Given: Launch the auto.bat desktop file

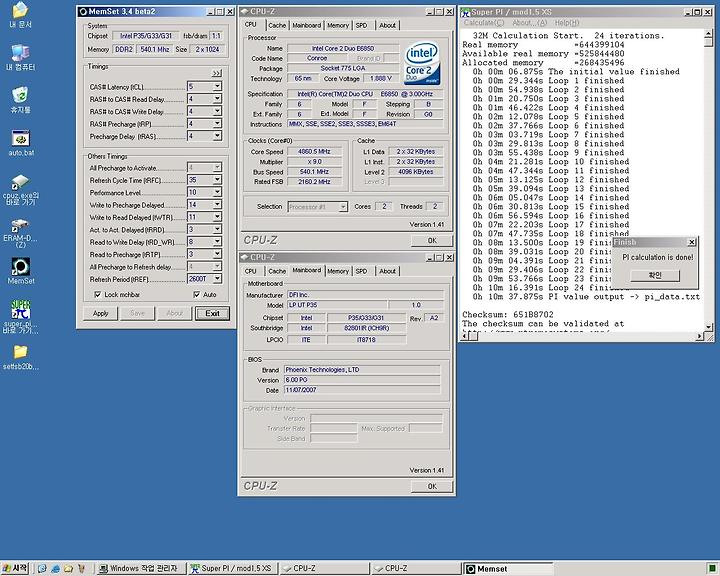Looking at the screenshot, I should (20, 143).
